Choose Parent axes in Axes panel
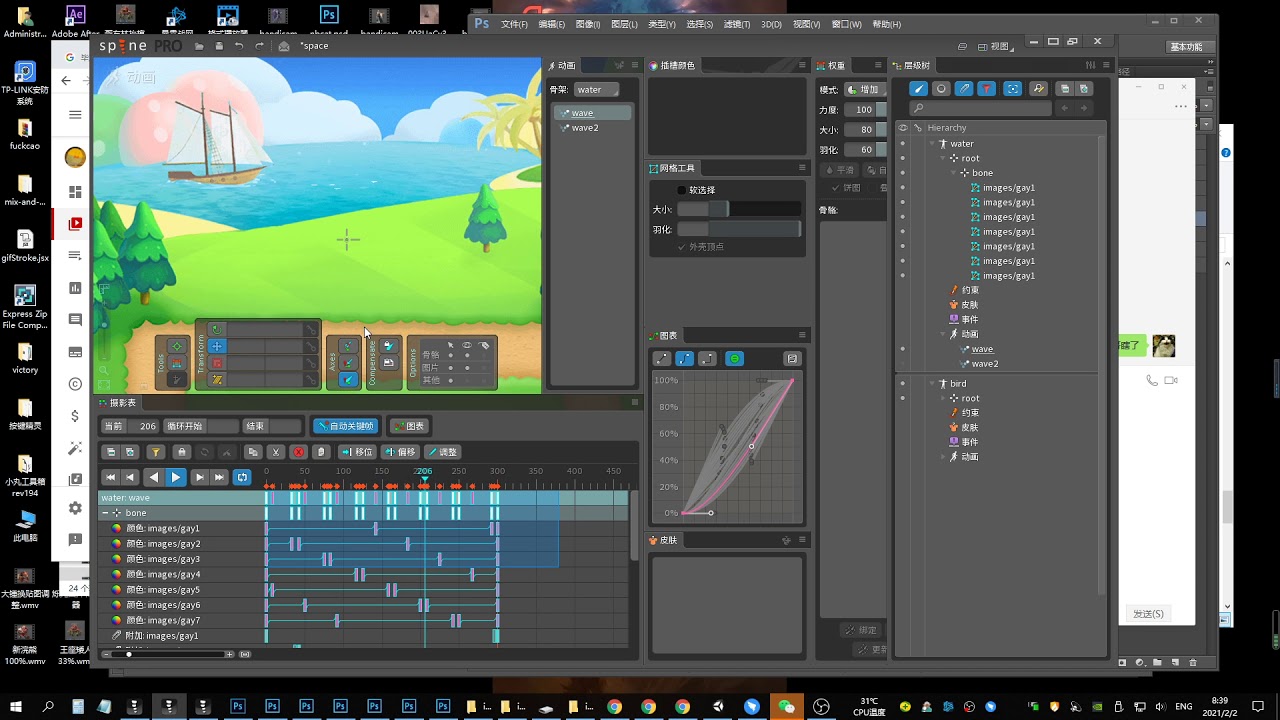The width and height of the screenshot is (1280, 720). pyautogui.click(x=348, y=363)
